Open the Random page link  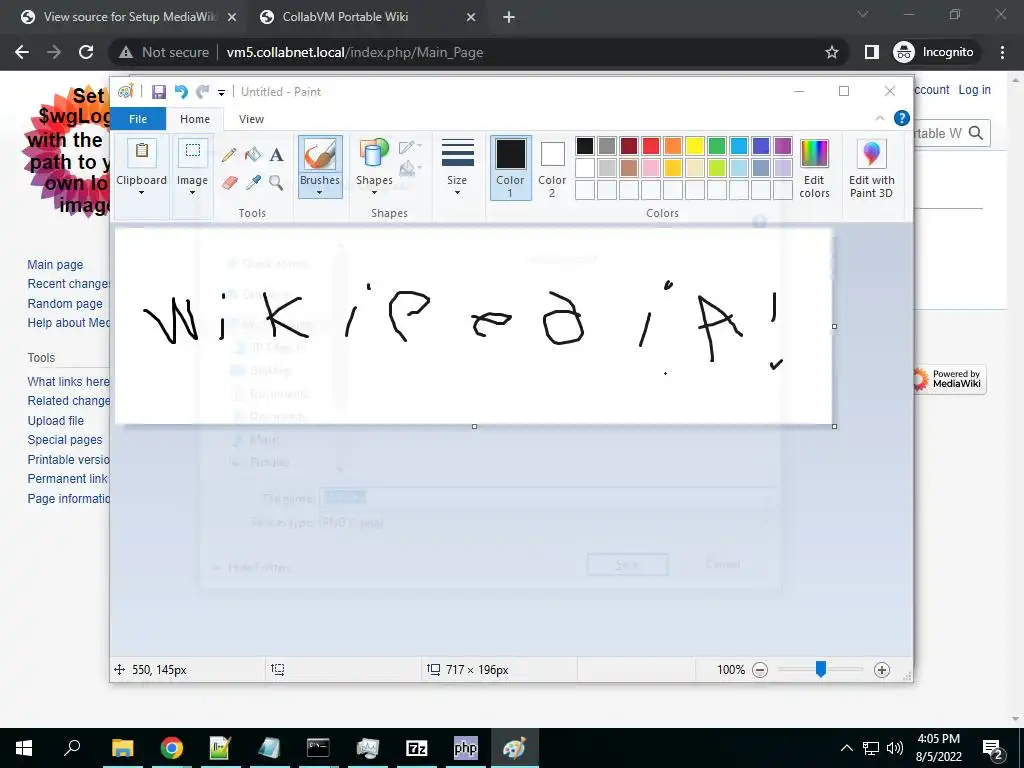65,304
